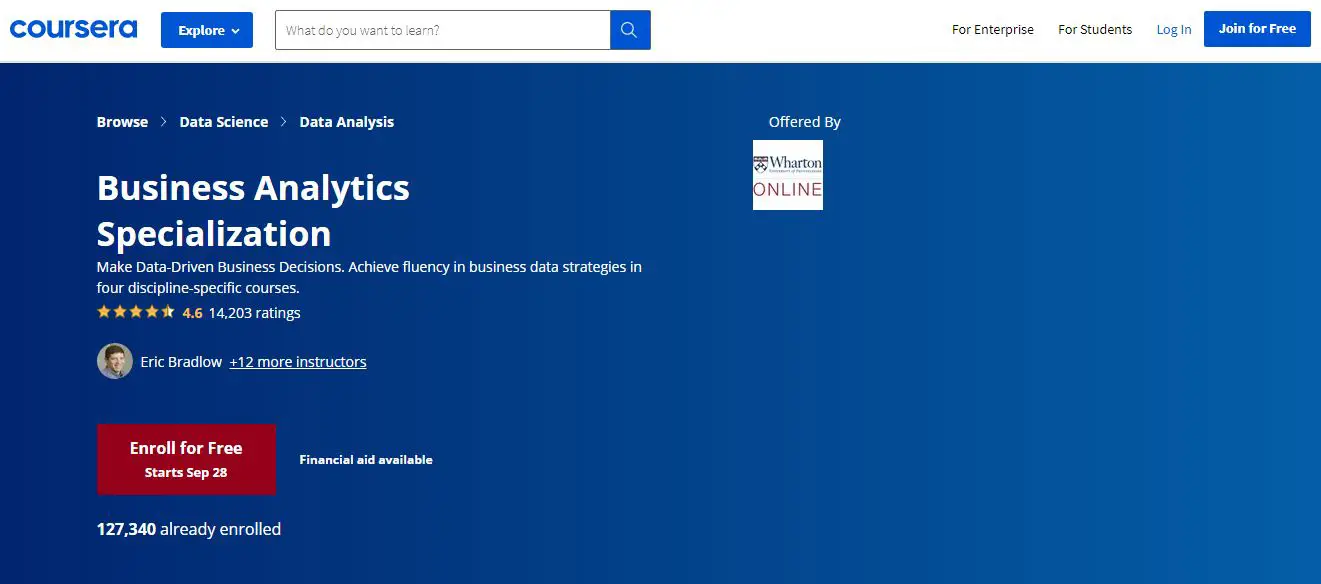
Task: Click the search input field
Action: 440,30
